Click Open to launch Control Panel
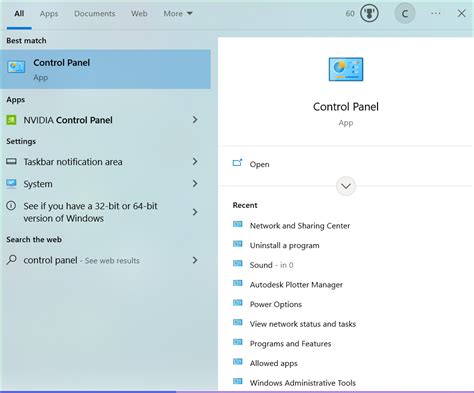 click(x=259, y=164)
